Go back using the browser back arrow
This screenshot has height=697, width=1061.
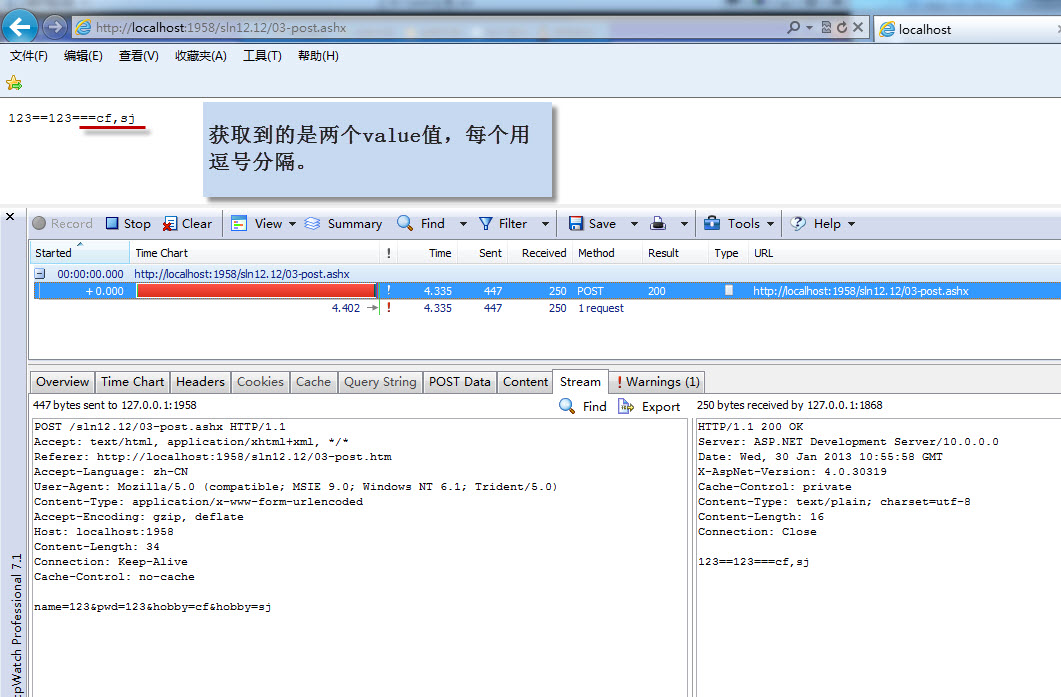coord(20,26)
